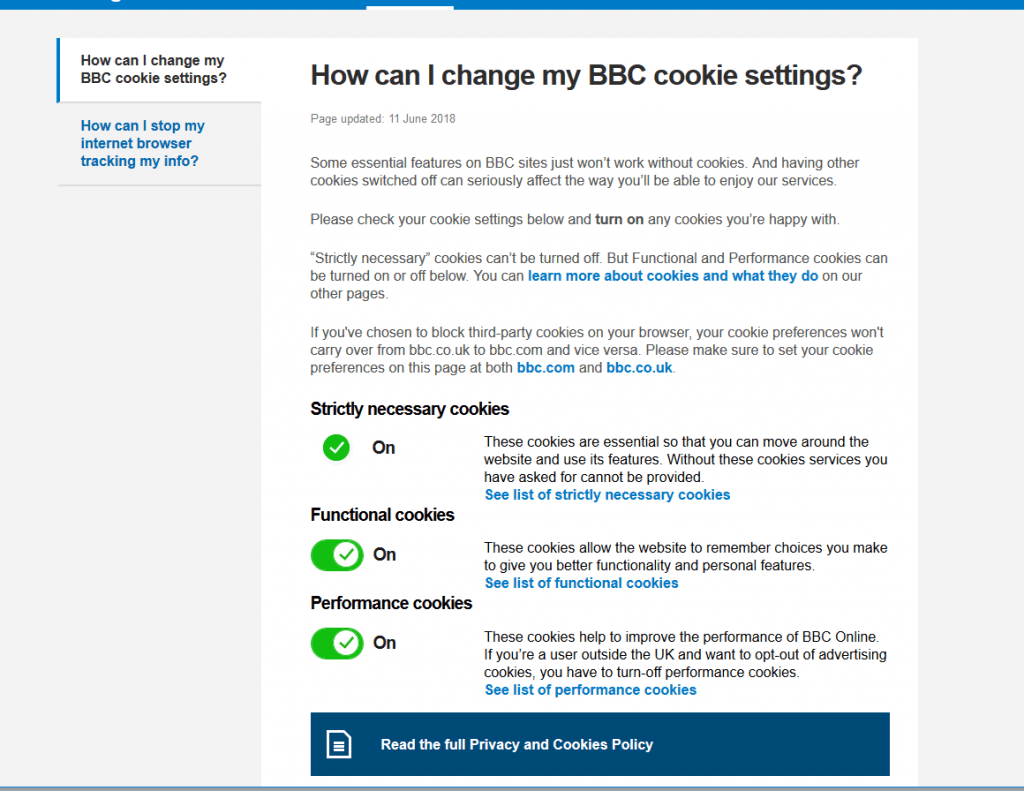This screenshot has height=791, width=1024.
Task: Click the document icon in Privacy Policy banner
Action: coord(339,744)
